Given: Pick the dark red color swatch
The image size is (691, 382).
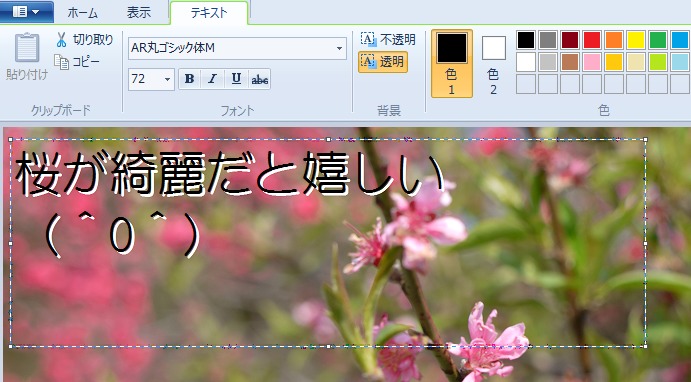Looking at the screenshot, I should tap(570, 40).
